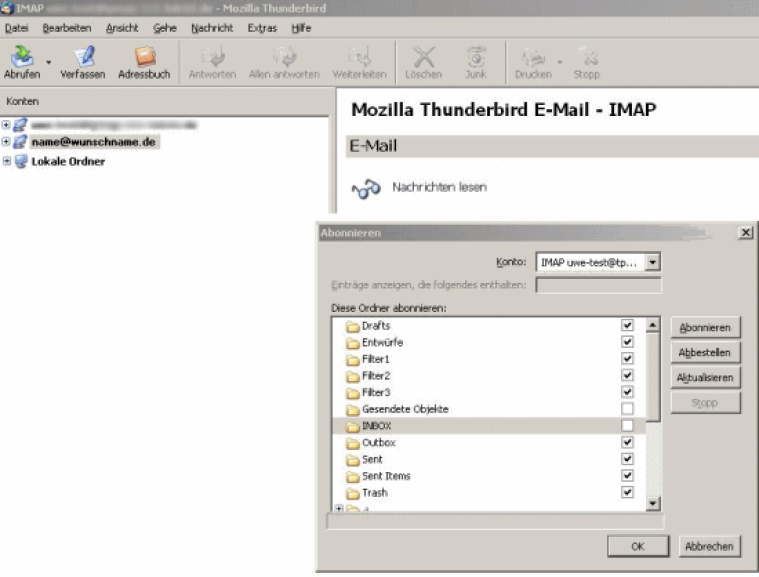The image size is (759, 577).
Task: Expand the Lokale Ordner tree
Action: (x=6, y=161)
